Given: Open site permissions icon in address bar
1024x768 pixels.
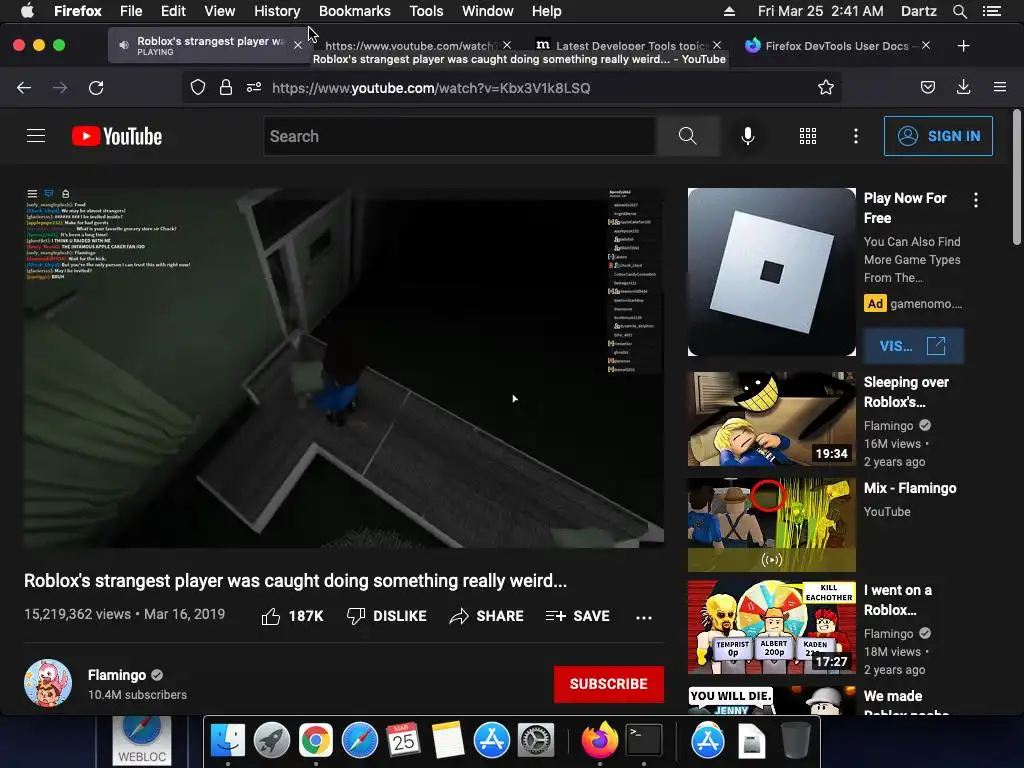Looking at the screenshot, I should 254,88.
